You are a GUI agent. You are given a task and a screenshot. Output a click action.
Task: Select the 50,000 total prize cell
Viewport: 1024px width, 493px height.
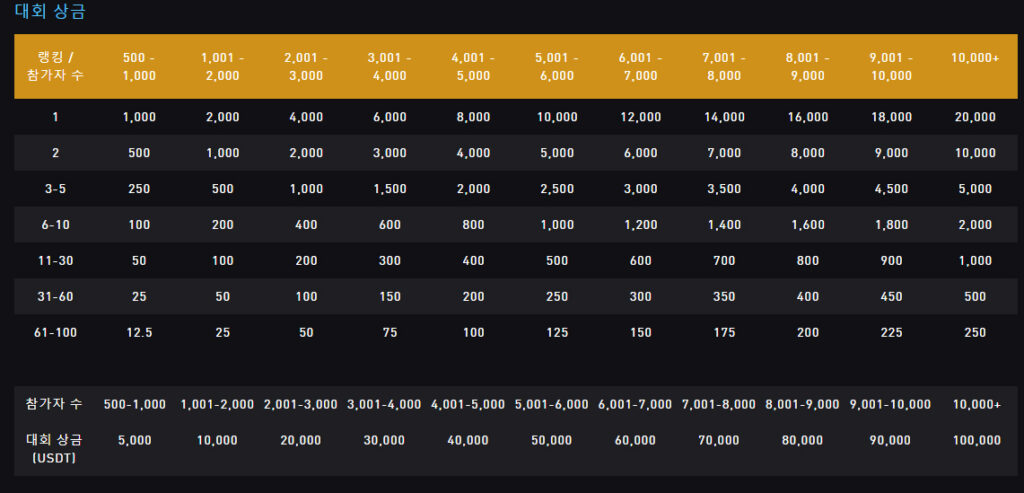pos(552,440)
